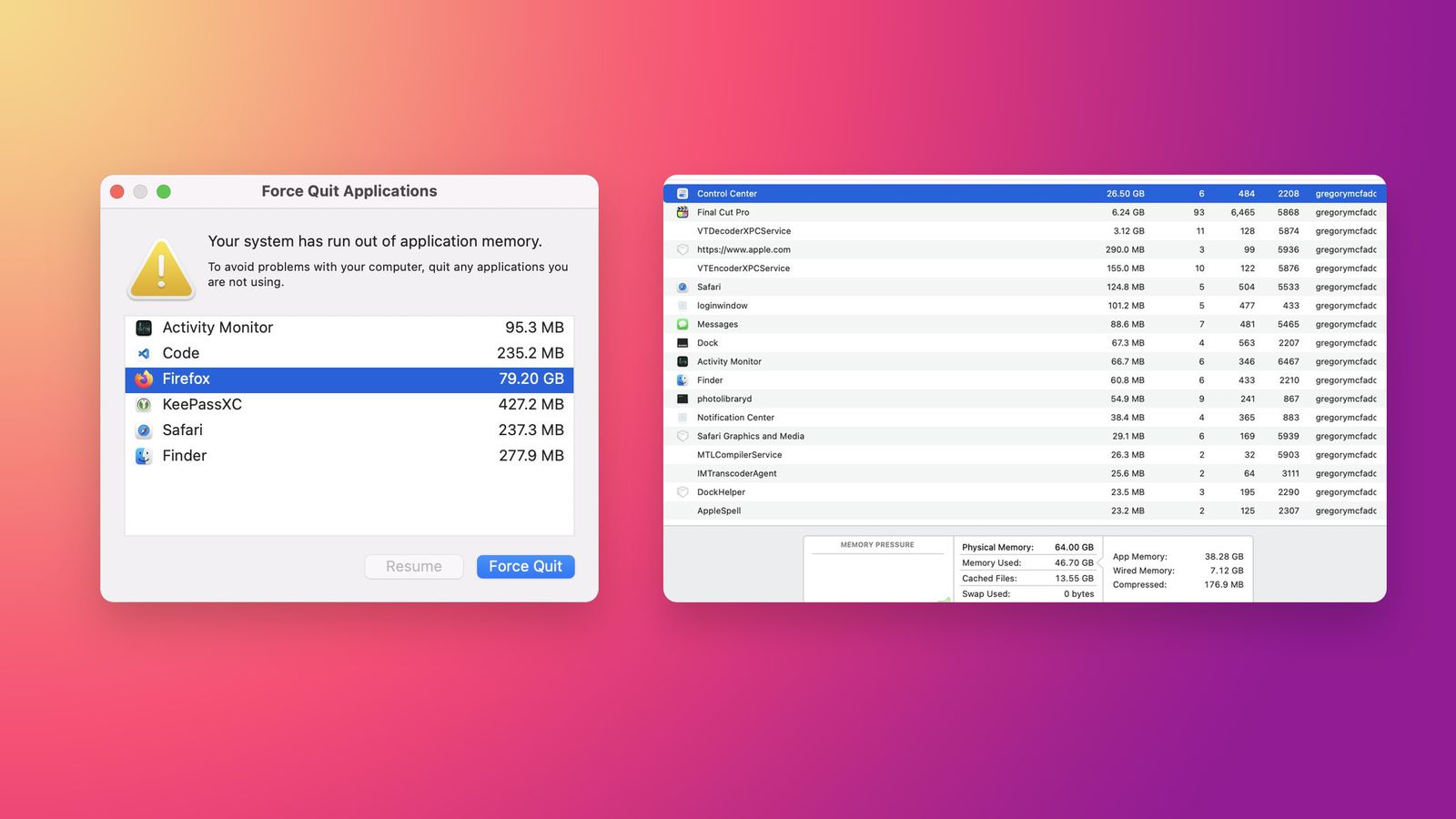
Task: Click the grey minimize button of Force Quit window
Action: point(140,191)
